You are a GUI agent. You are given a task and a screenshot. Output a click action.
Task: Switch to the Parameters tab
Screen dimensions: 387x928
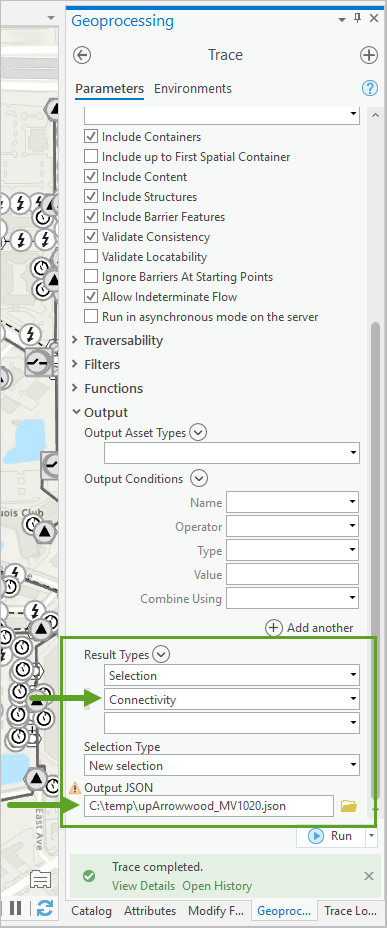[x=109, y=89]
